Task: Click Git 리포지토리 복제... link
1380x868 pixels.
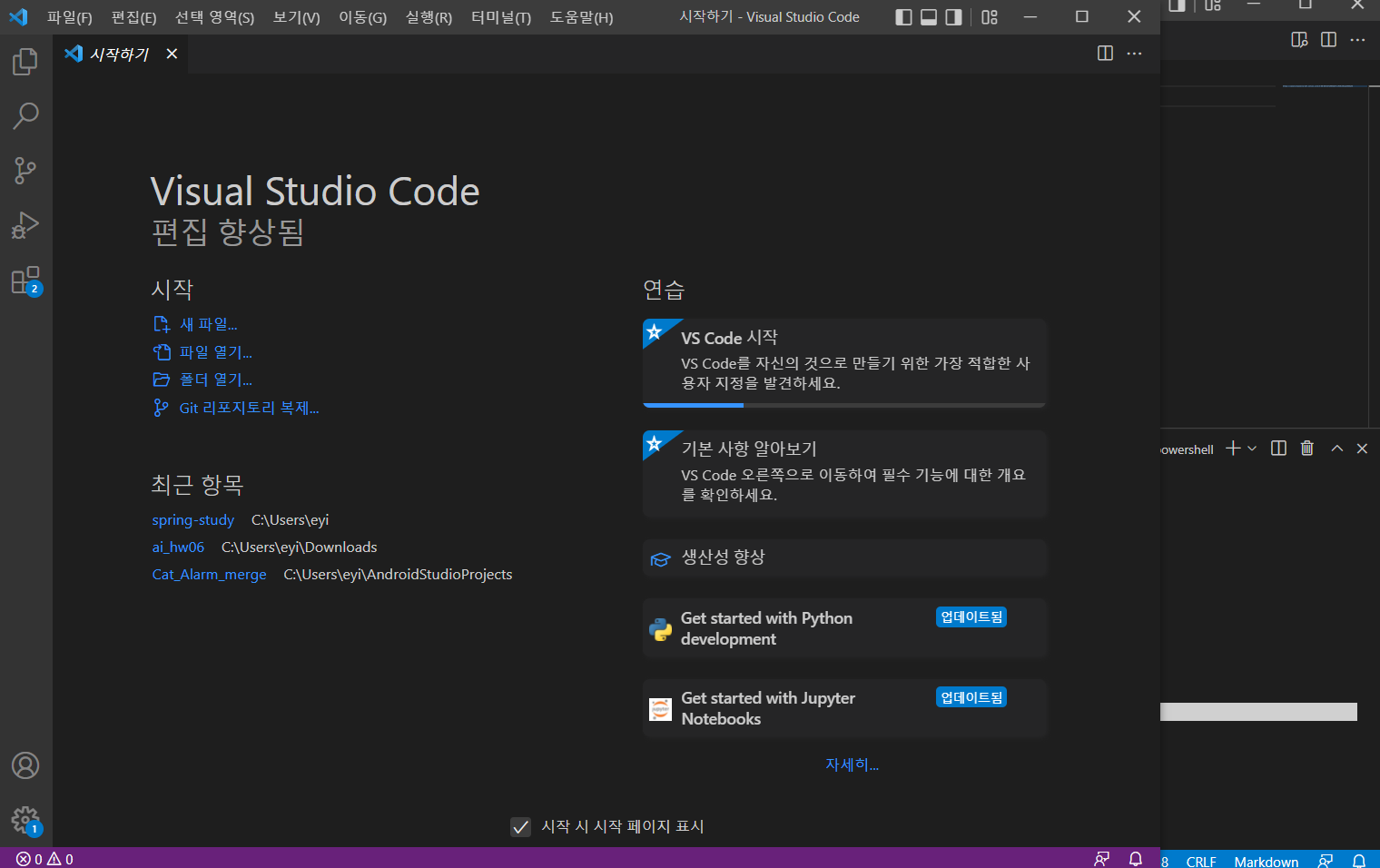Action: (236, 408)
